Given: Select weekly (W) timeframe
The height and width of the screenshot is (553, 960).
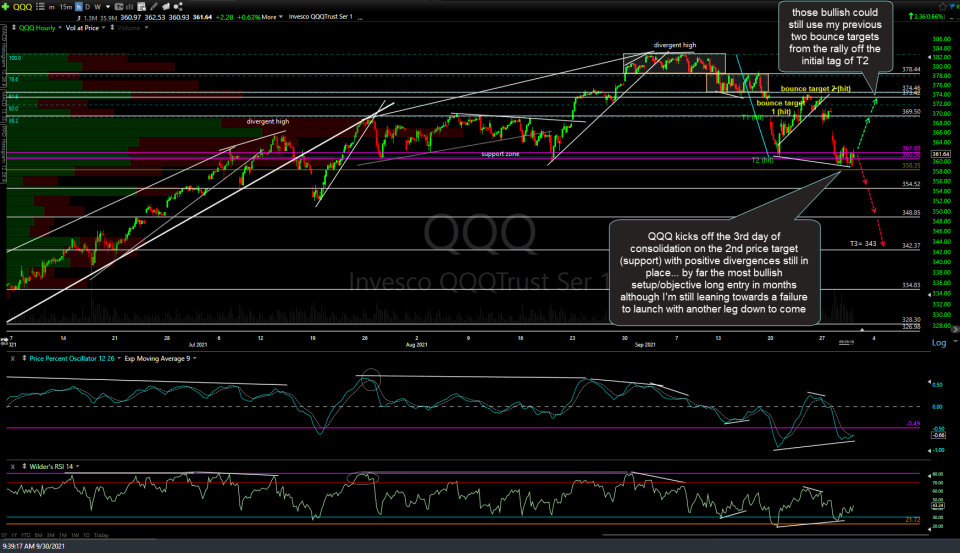Looking at the screenshot, I should tap(97, 7).
